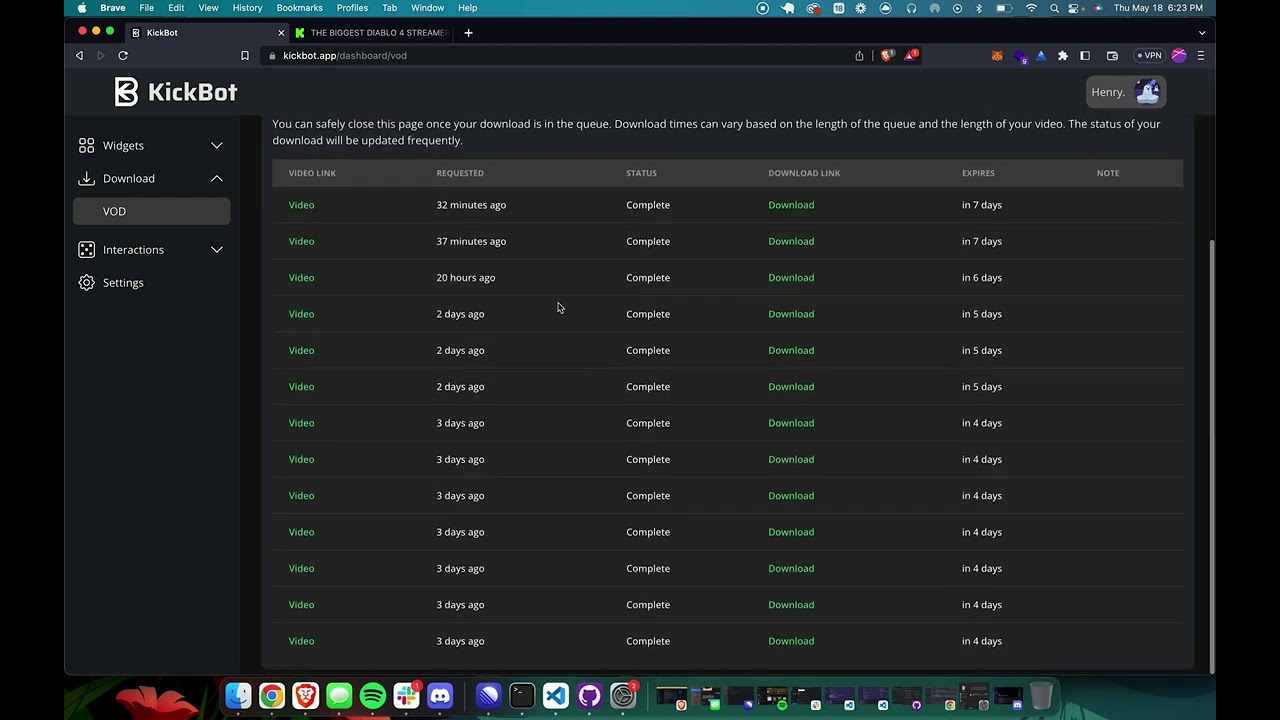
Task: Click Download for the 37 minutes ago row
Action: coord(791,241)
